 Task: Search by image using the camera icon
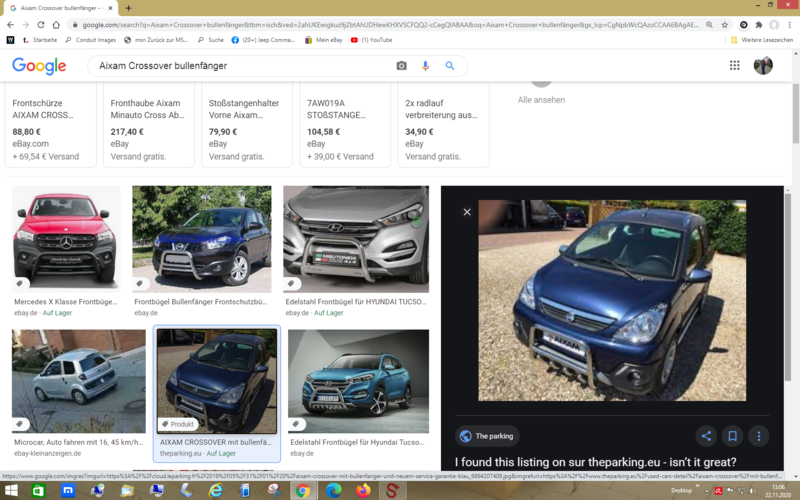click(402, 66)
